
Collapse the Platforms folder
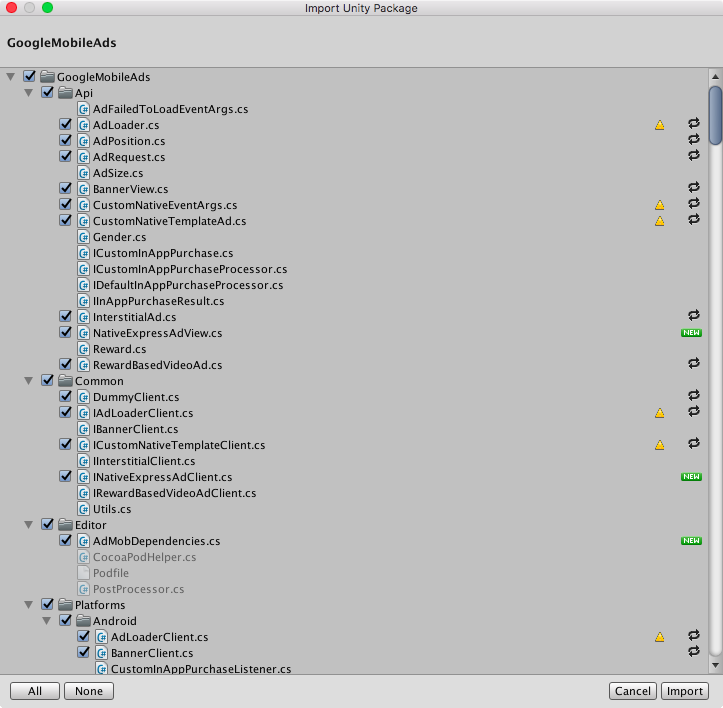coord(29,605)
